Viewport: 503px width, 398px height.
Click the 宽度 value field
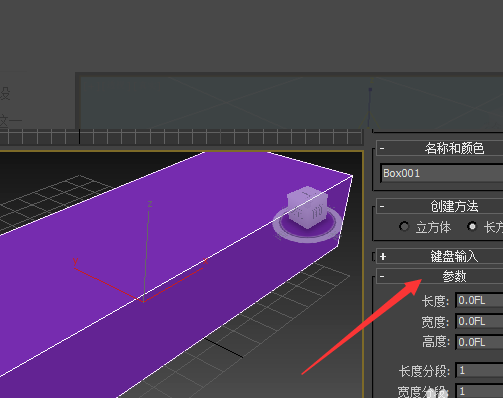pyautogui.click(x=479, y=321)
